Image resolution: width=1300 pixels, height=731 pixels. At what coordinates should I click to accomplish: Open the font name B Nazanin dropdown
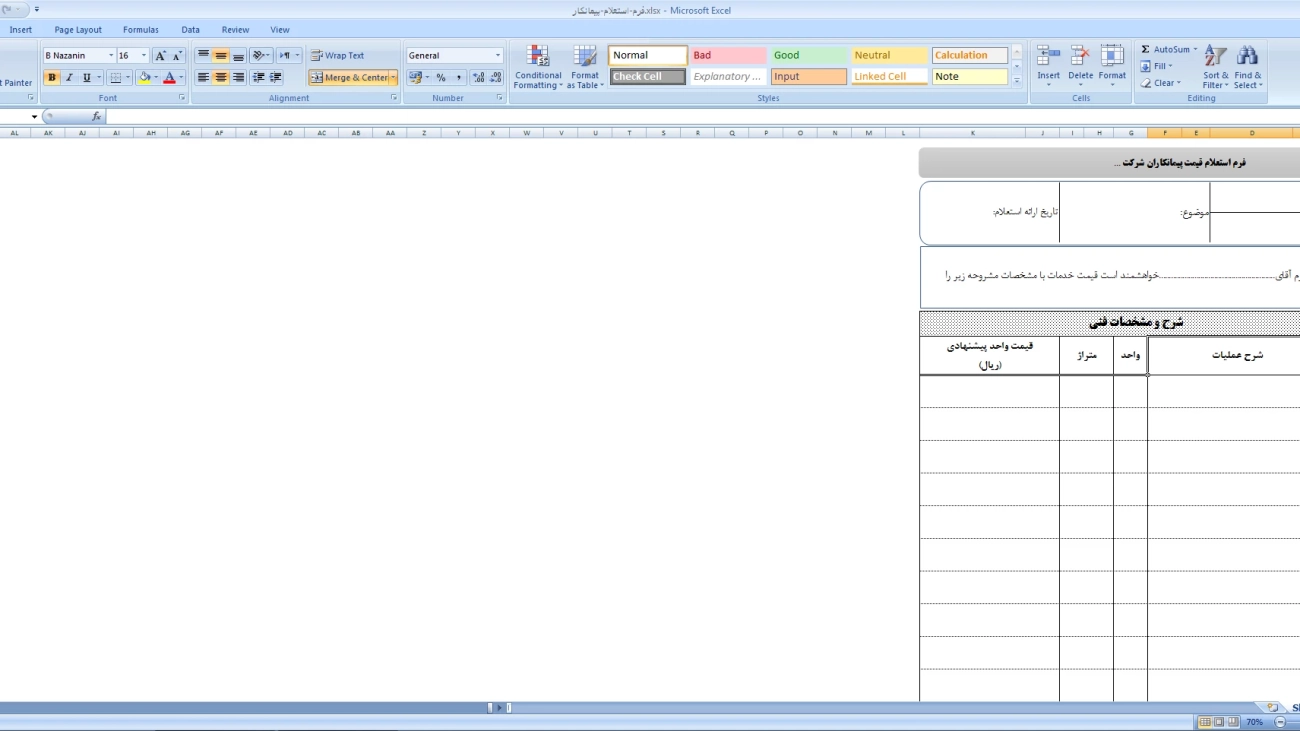coord(111,56)
